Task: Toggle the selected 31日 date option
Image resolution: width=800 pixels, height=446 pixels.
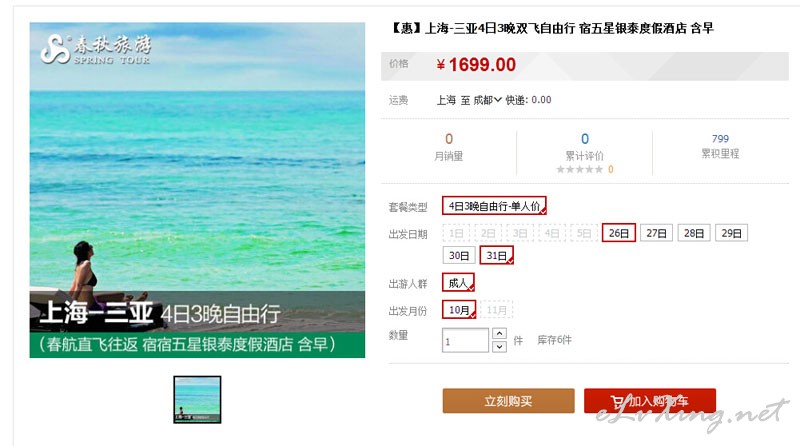Action: pyautogui.click(x=496, y=255)
